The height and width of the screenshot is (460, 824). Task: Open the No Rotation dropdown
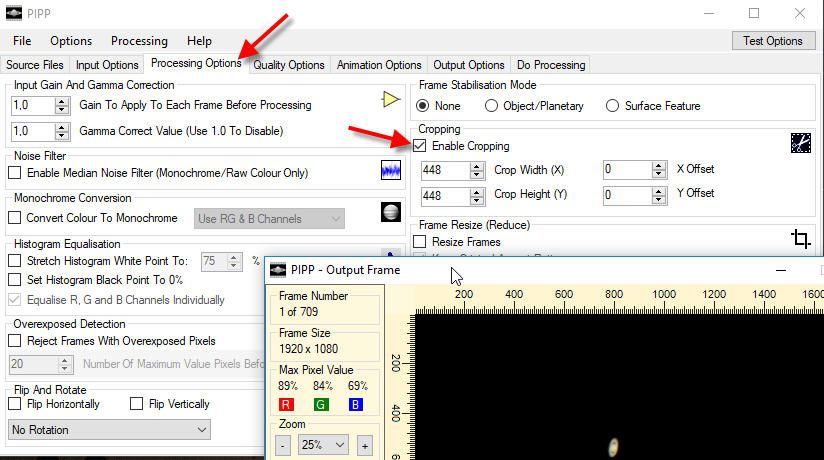pos(109,429)
